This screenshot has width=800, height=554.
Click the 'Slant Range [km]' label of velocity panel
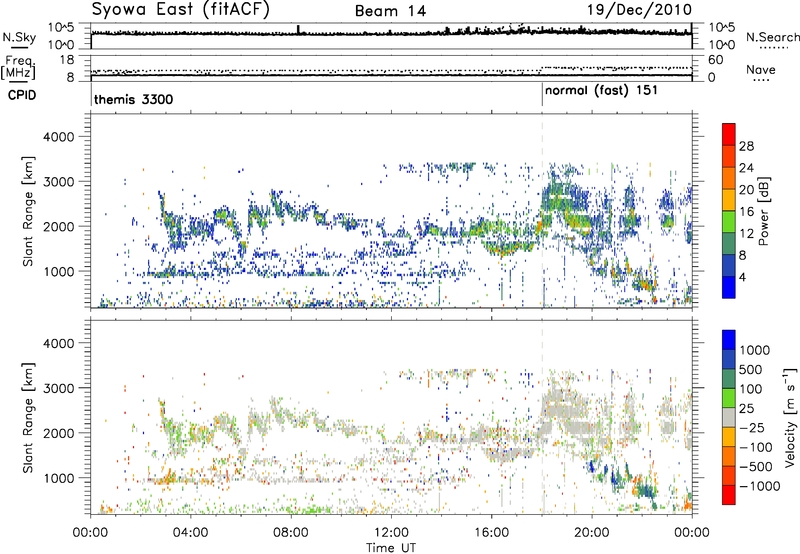pyautogui.click(x=28, y=417)
